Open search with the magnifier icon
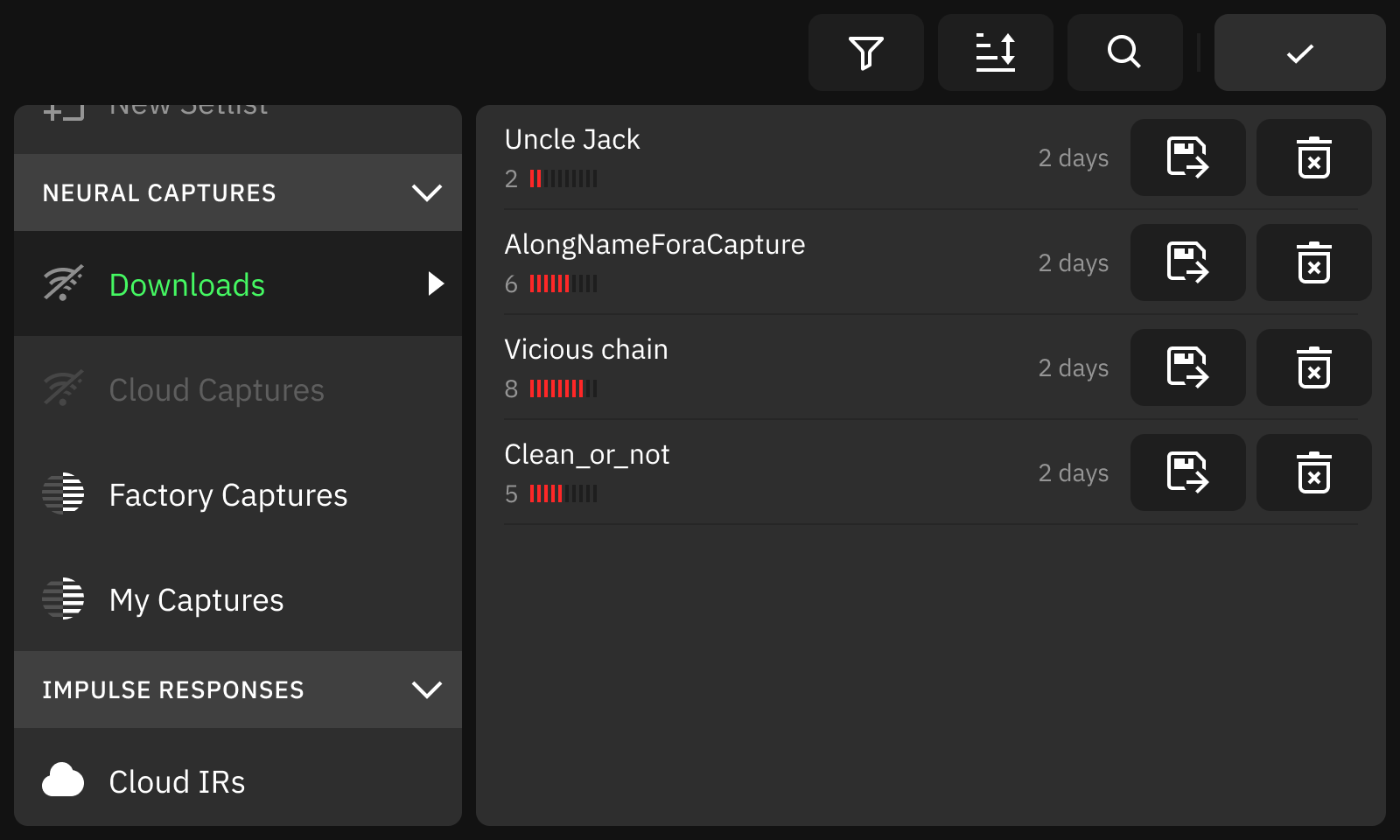 (x=1124, y=52)
